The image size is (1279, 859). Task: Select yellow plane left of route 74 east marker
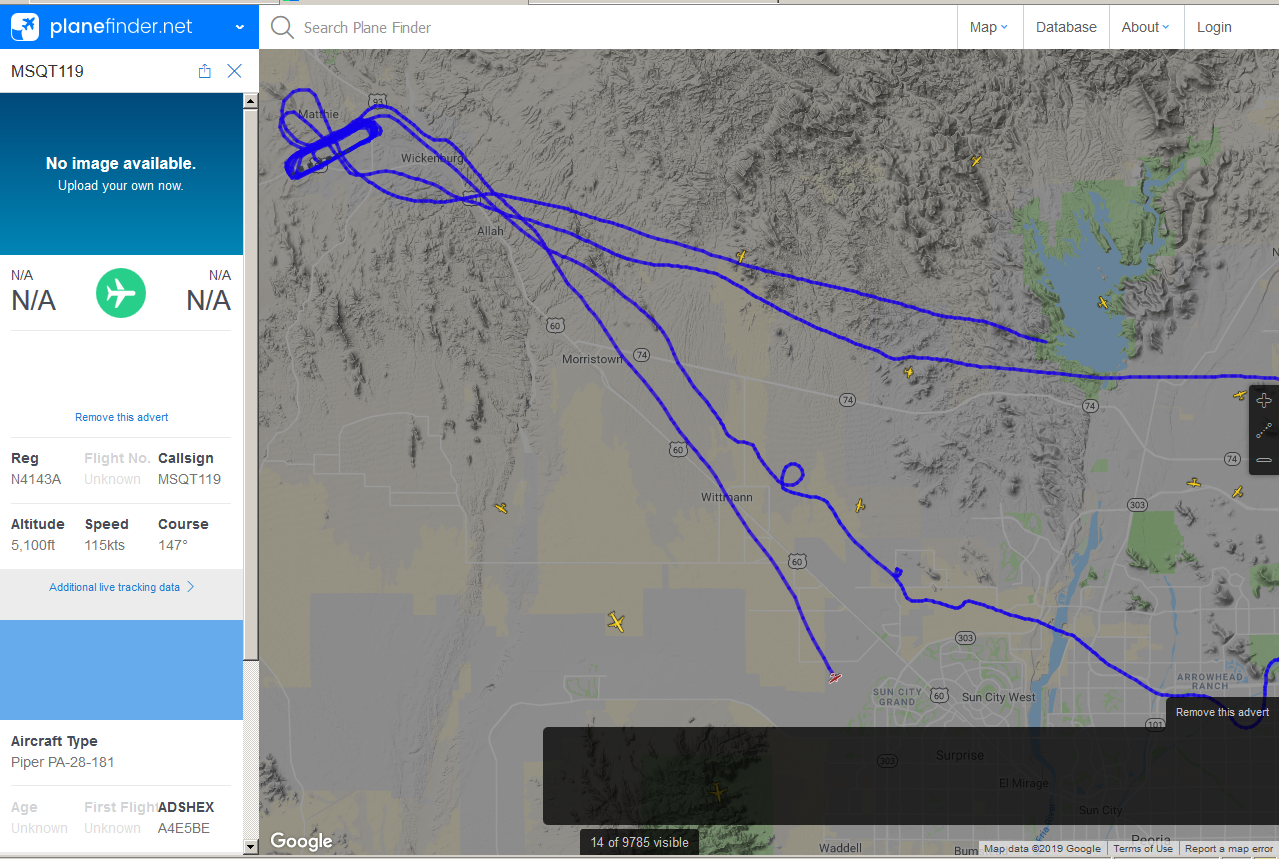(x=1194, y=482)
